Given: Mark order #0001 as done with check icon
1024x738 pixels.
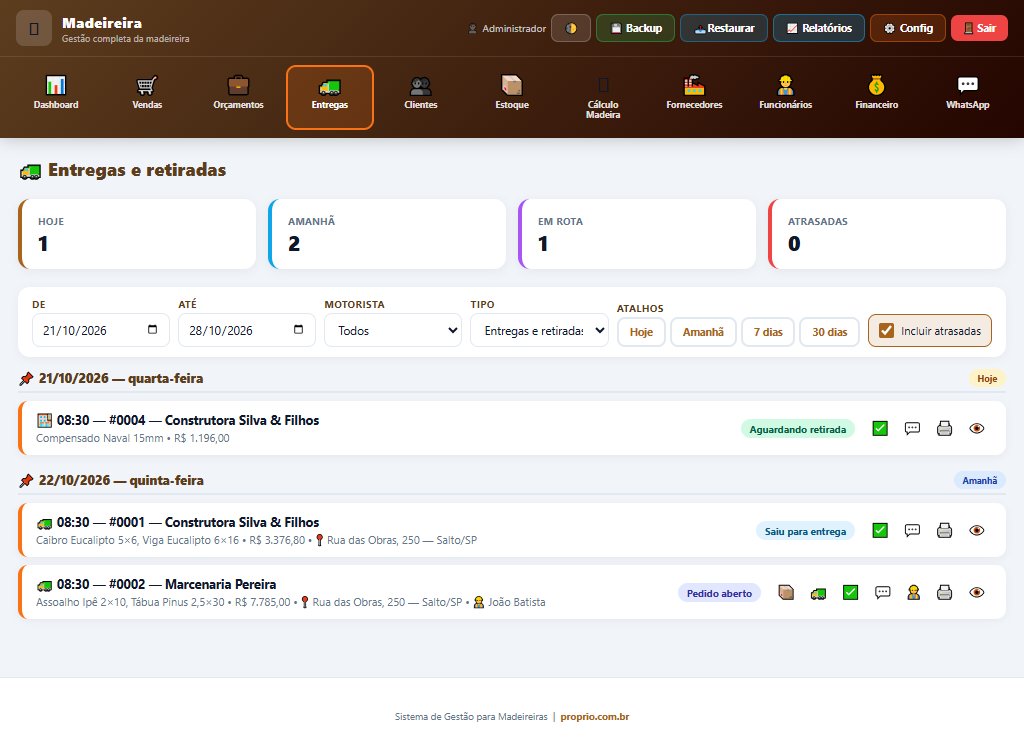Looking at the screenshot, I should coord(880,530).
